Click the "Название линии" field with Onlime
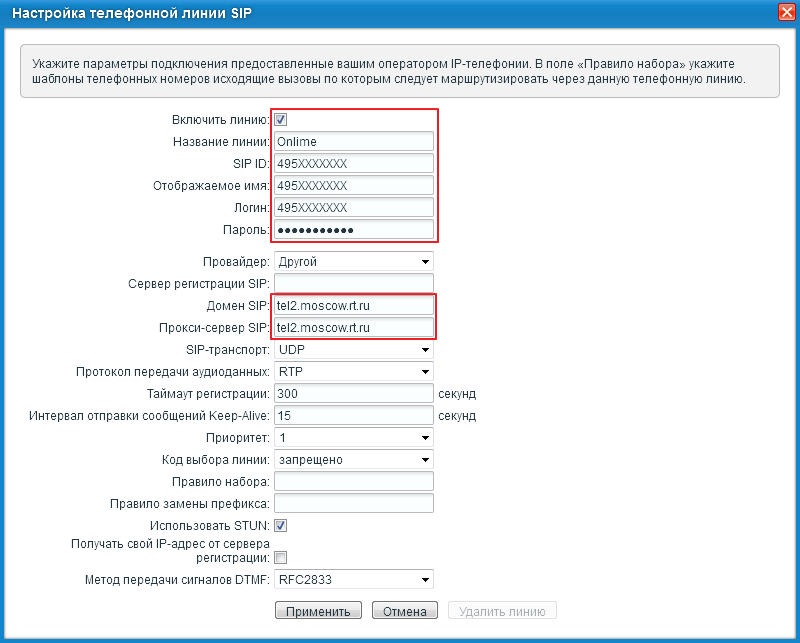The width and height of the screenshot is (800, 643). click(x=353, y=142)
